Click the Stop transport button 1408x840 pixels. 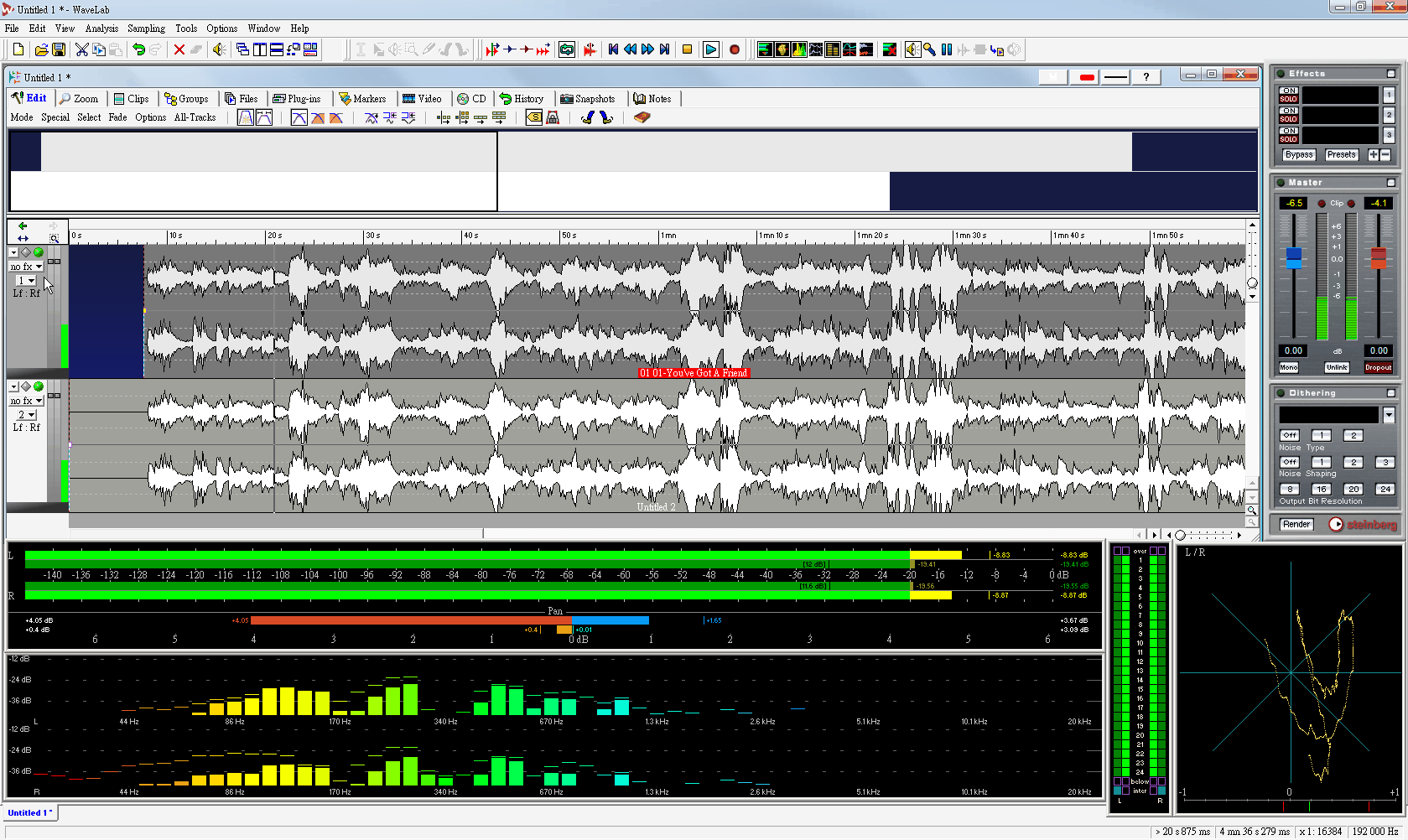pos(687,49)
